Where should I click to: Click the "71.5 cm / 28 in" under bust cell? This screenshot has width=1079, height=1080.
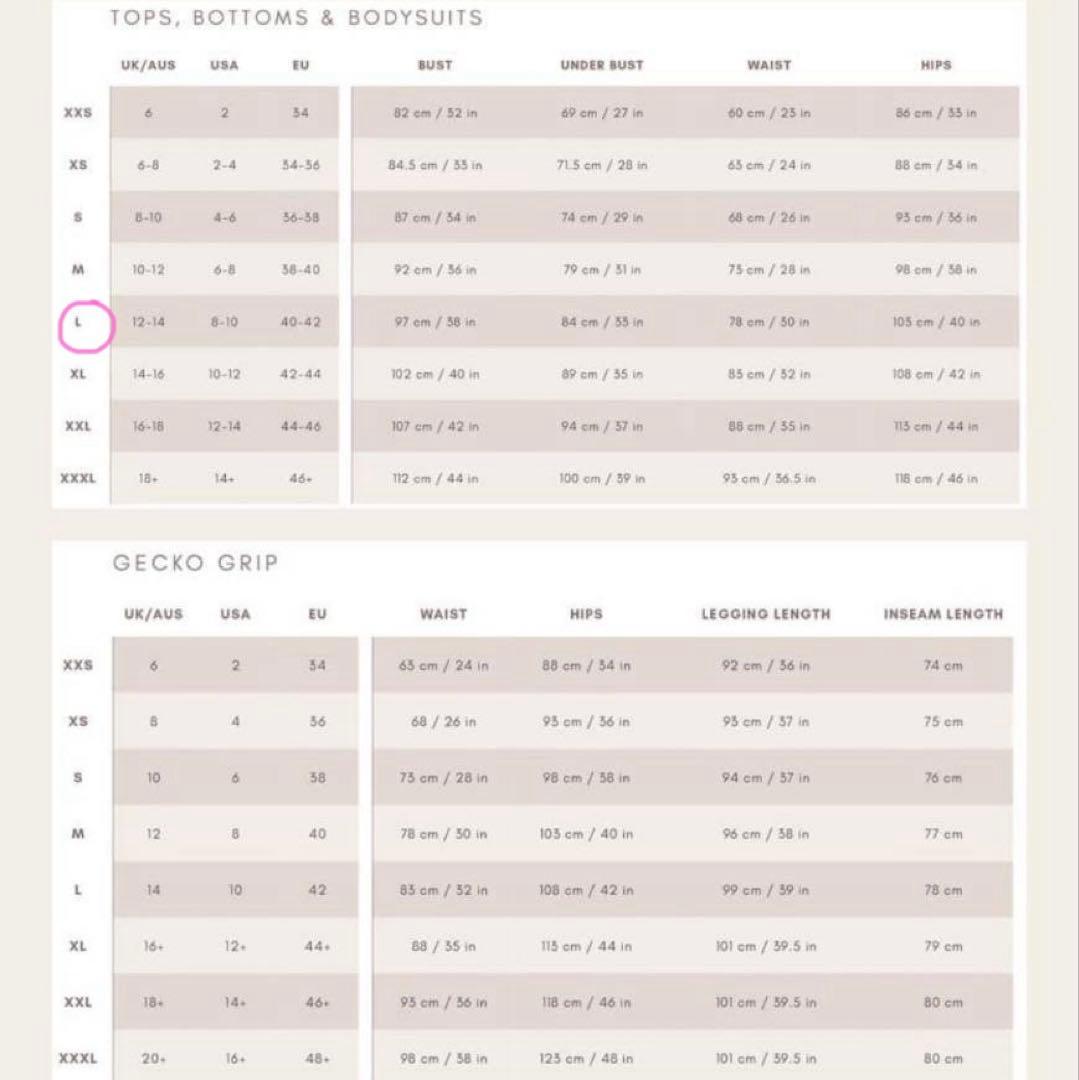pos(602,165)
